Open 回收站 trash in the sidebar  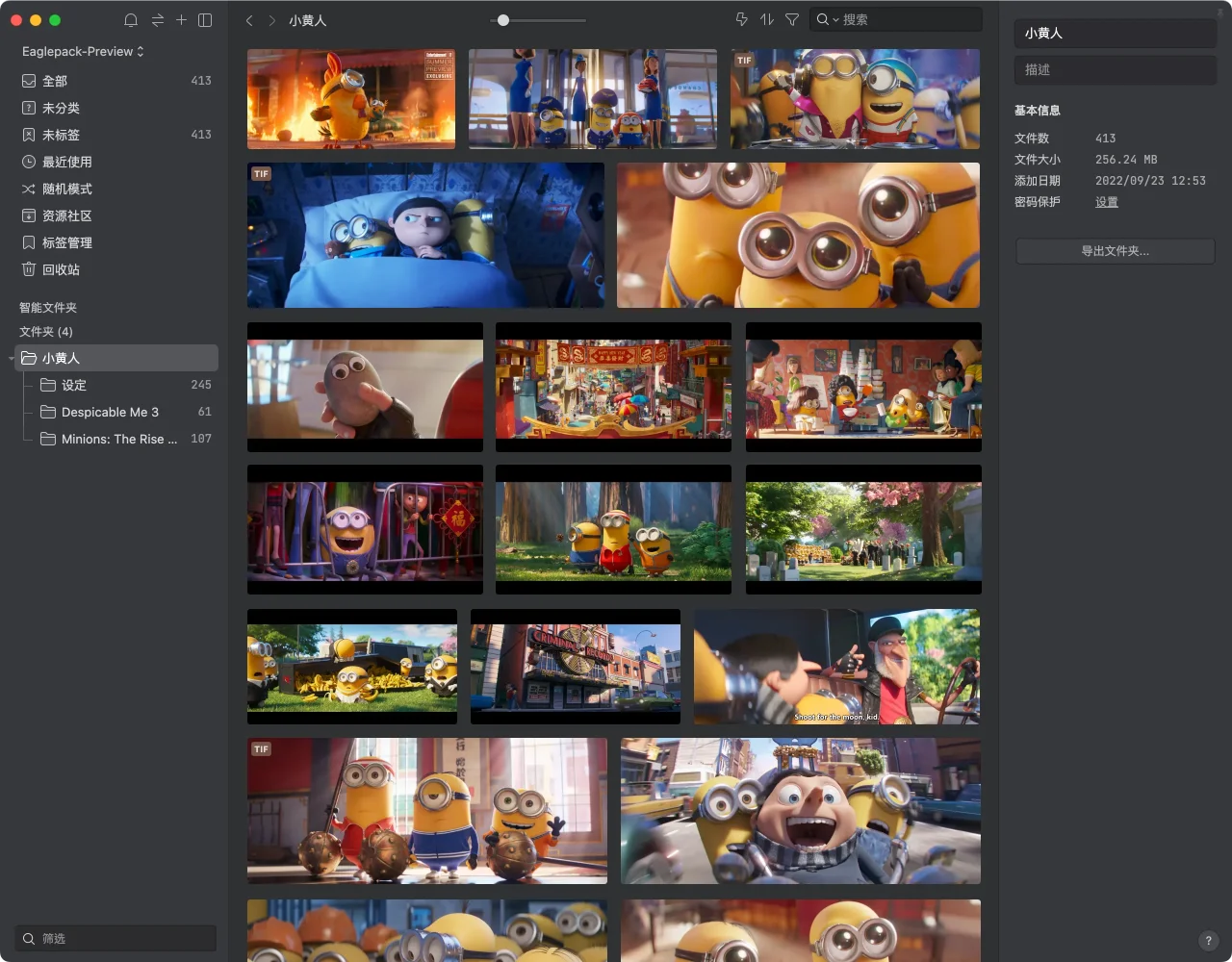click(117, 269)
